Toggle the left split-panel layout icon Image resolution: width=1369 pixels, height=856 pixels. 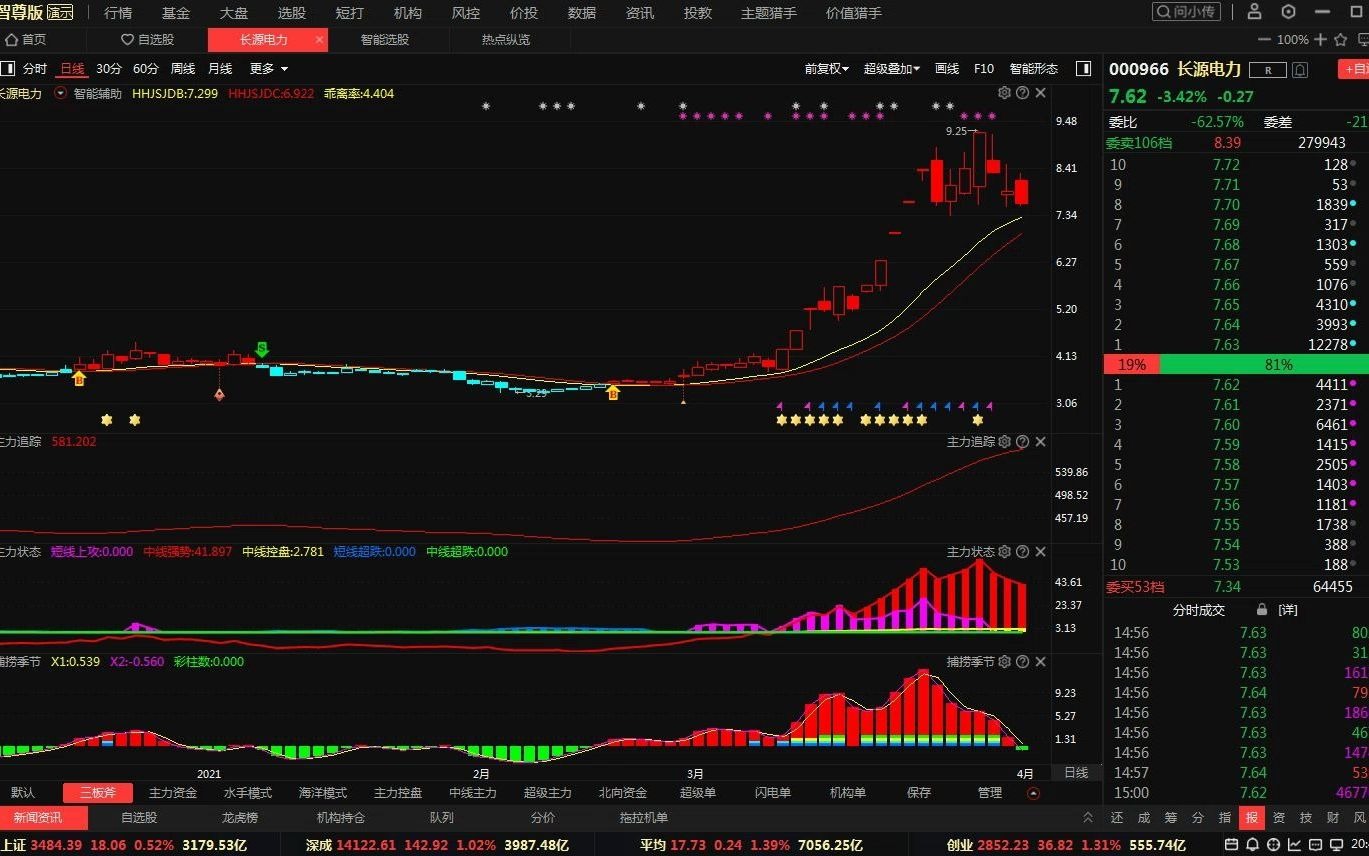[x=8, y=68]
